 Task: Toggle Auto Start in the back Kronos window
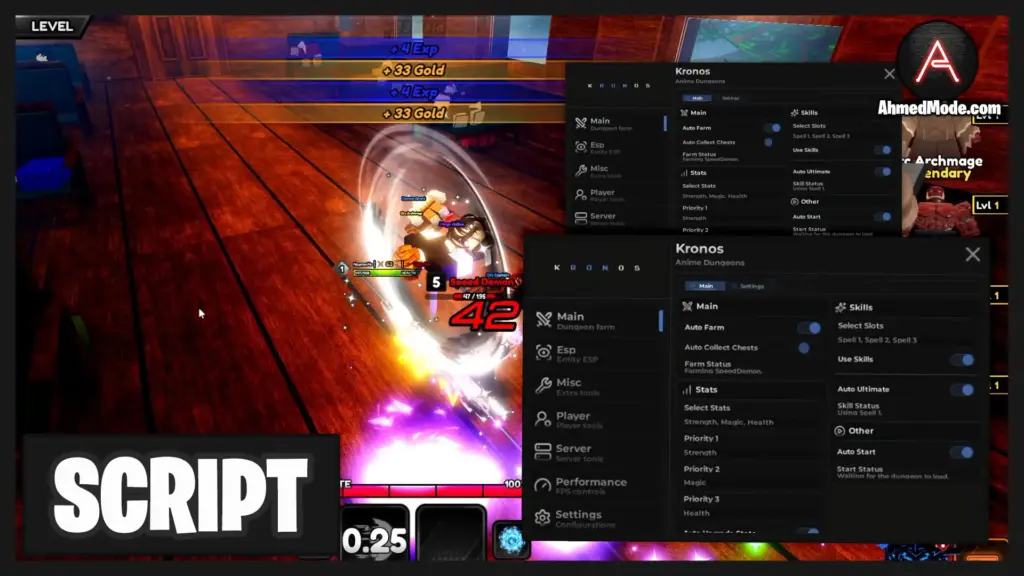(883, 217)
